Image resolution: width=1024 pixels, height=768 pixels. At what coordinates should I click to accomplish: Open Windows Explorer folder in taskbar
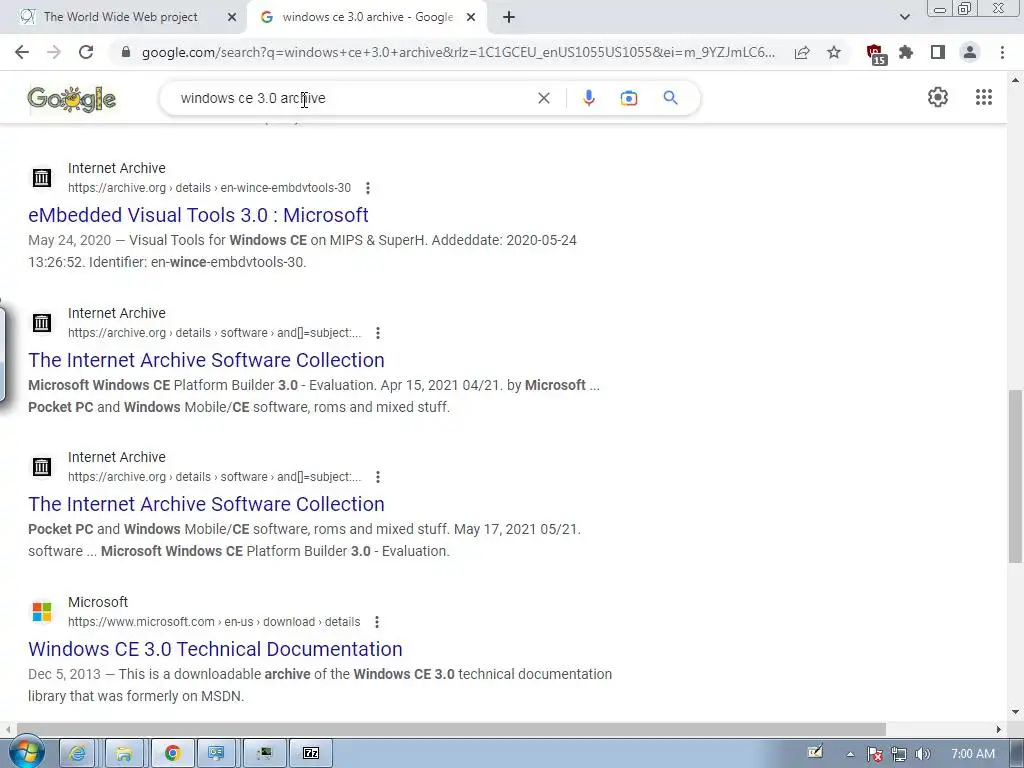click(123, 754)
